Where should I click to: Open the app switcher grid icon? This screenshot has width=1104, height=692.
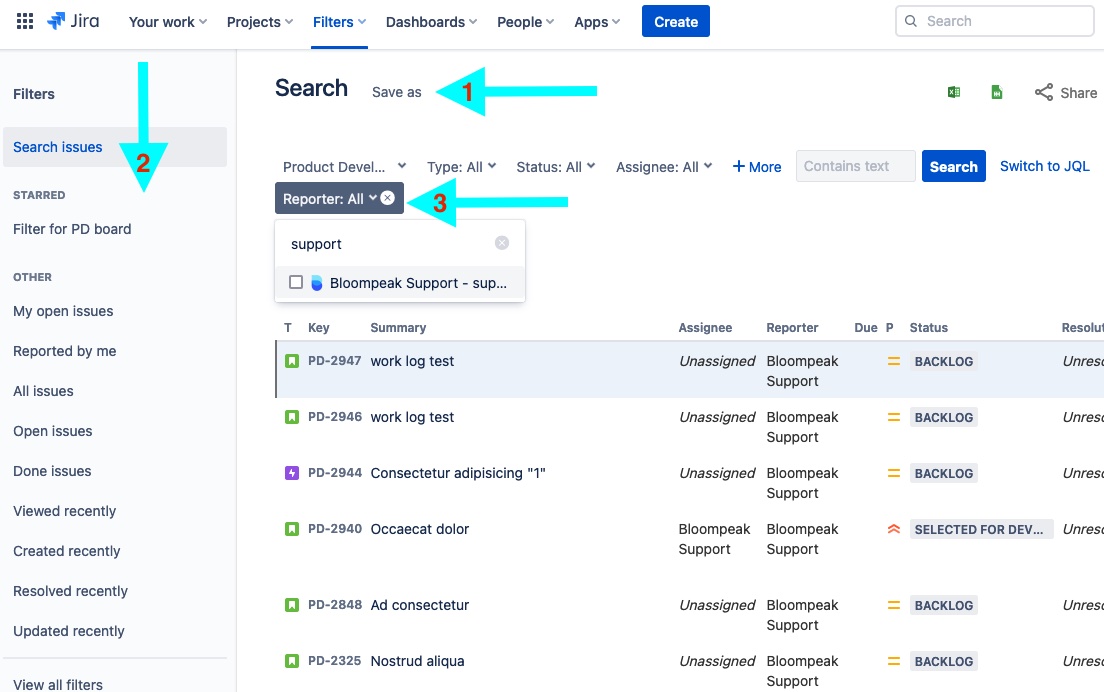pos(25,21)
